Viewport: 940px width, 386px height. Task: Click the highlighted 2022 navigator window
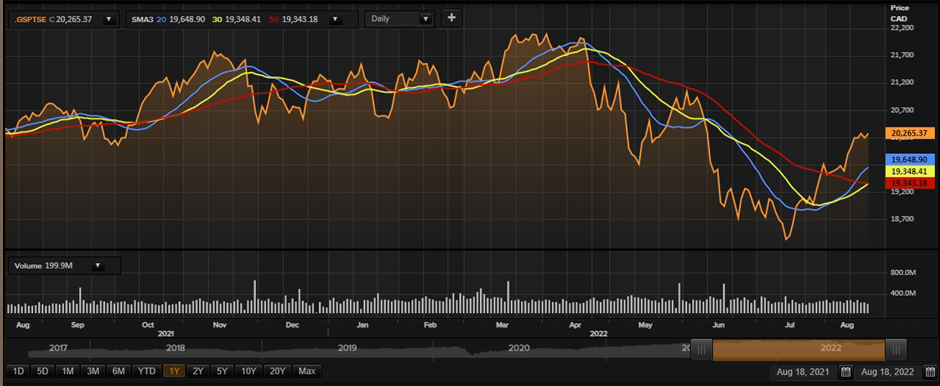799,349
